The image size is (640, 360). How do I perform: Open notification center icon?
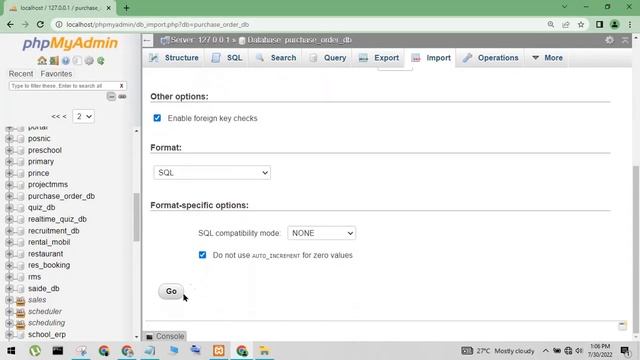pos(625,351)
